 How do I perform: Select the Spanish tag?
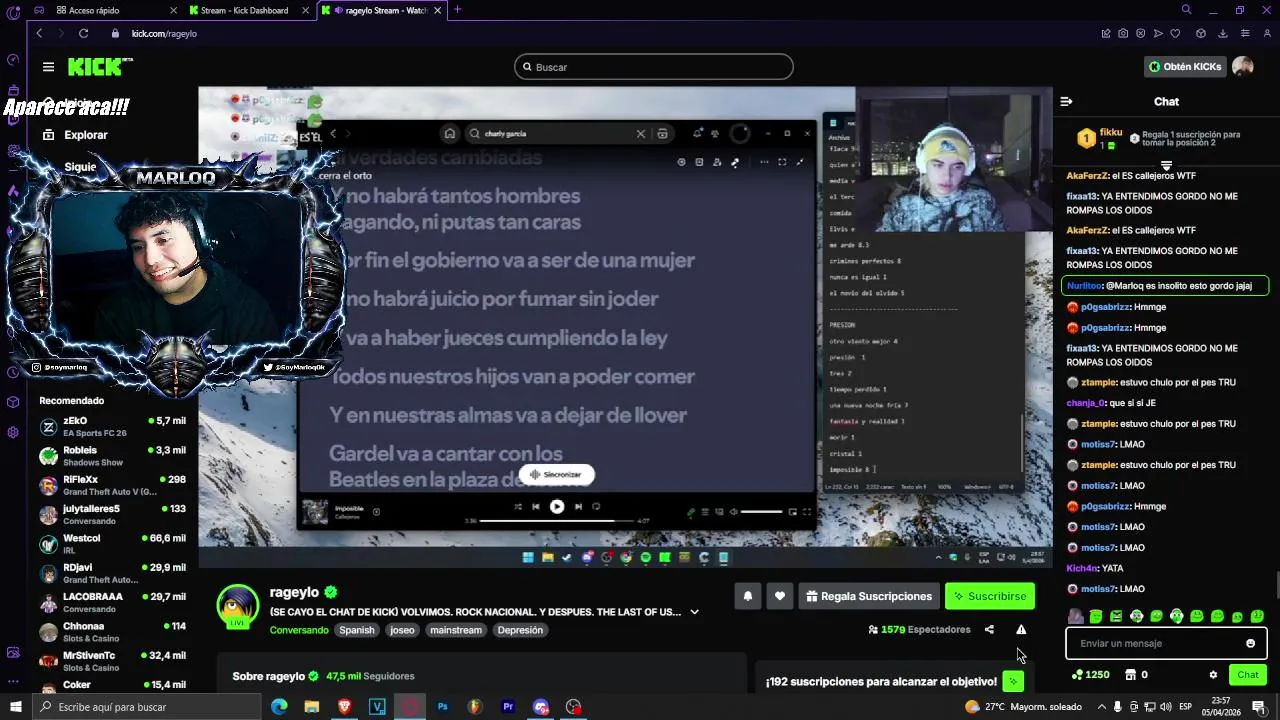(356, 630)
